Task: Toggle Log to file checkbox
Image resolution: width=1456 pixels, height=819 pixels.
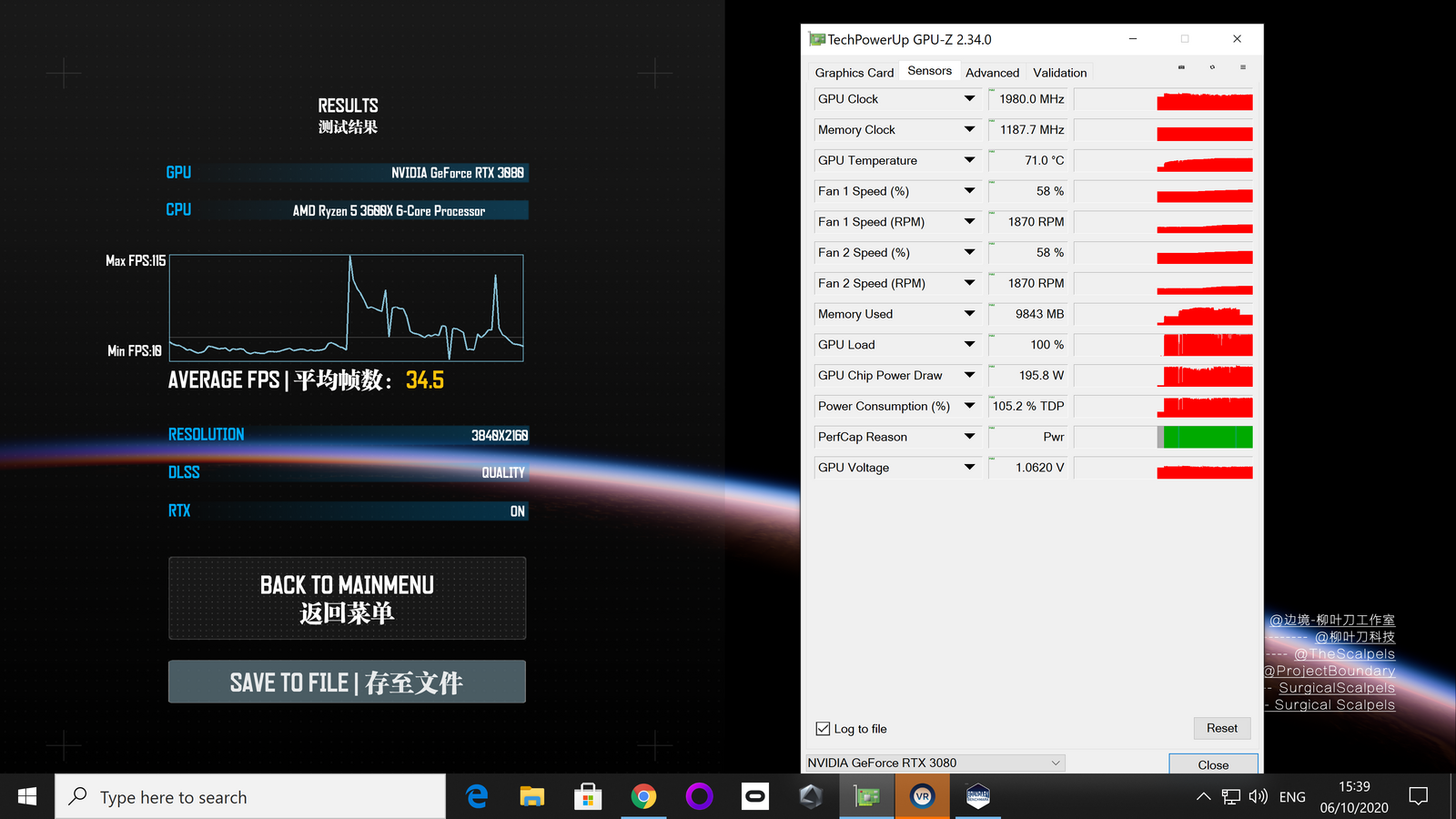Action: click(823, 729)
